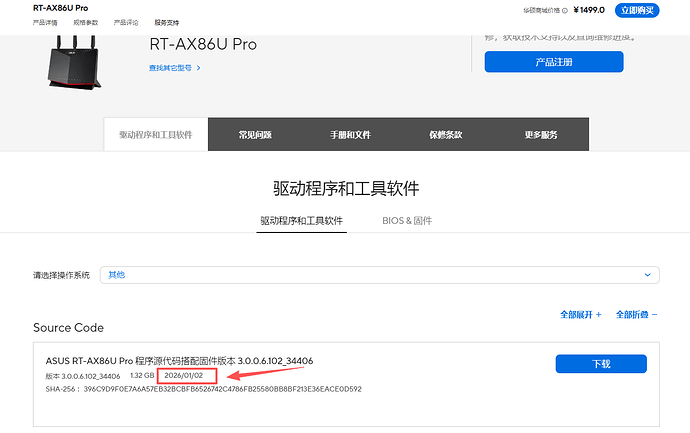The width and height of the screenshot is (690, 433).
Task: Click the 立即购买 buy now button
Action: pos(637,10)
